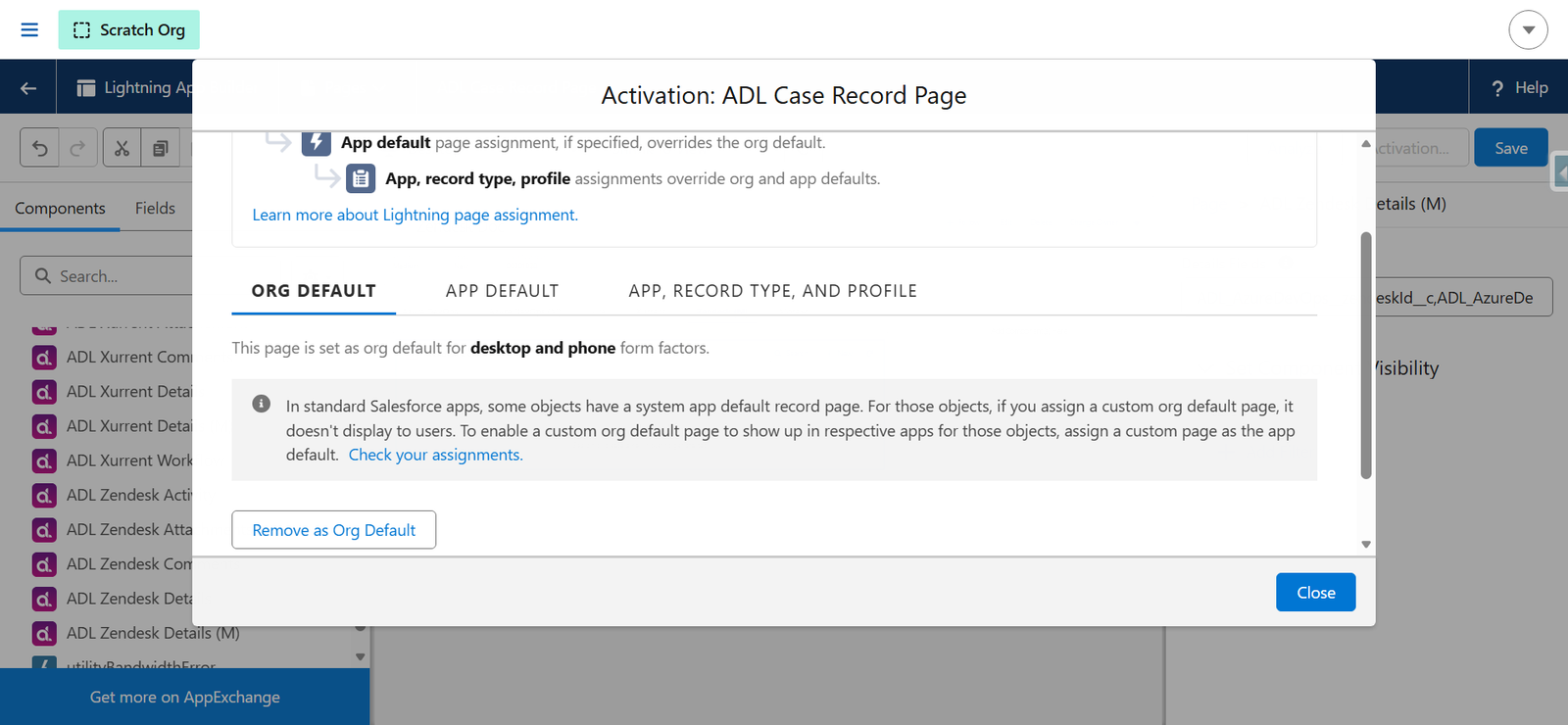Click the Copy toolbar icon
Image resolution: width=1568 pixels, height=725 pixels.
pyautogui.click(x=160, y=148)
